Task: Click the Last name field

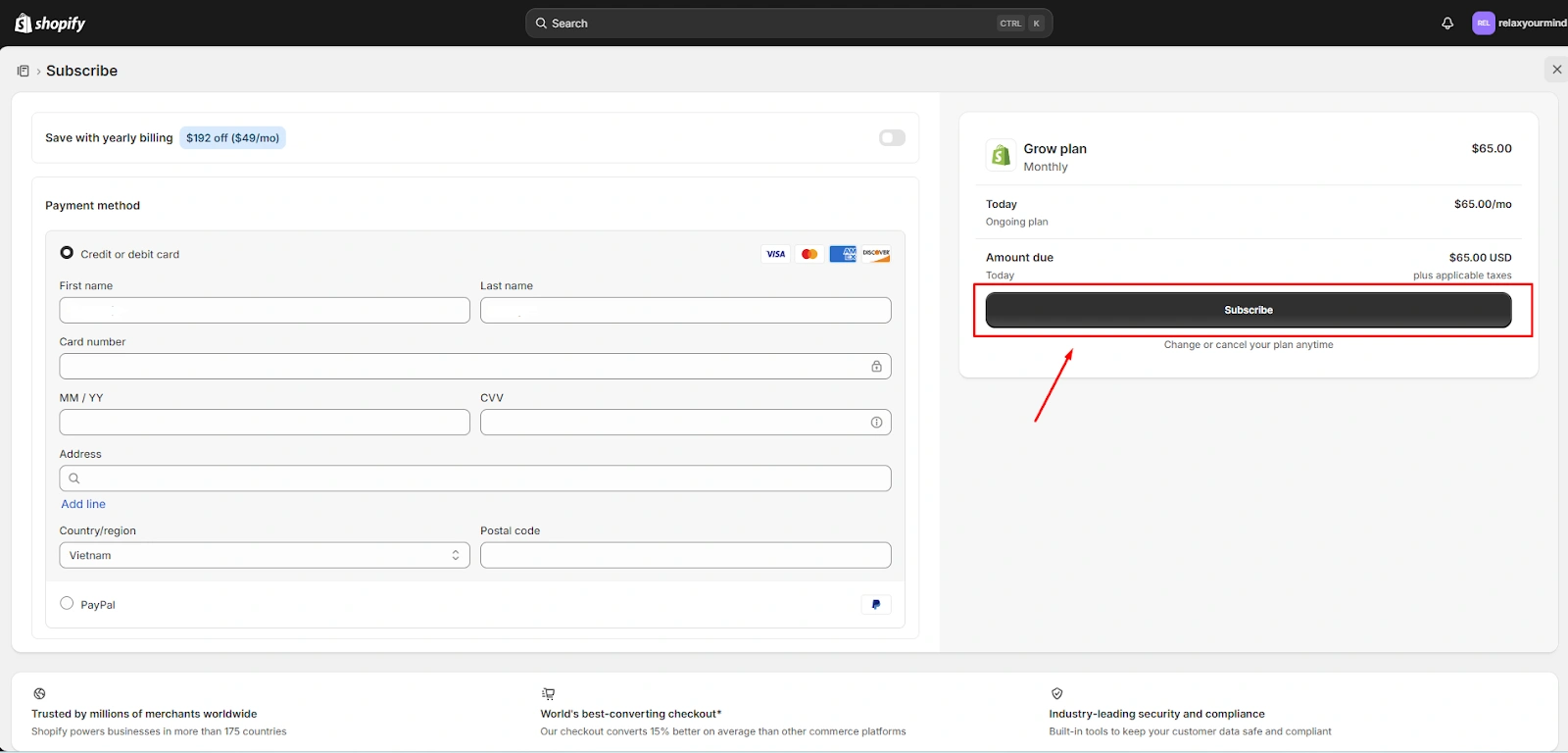Action: [x=686, y=310]
